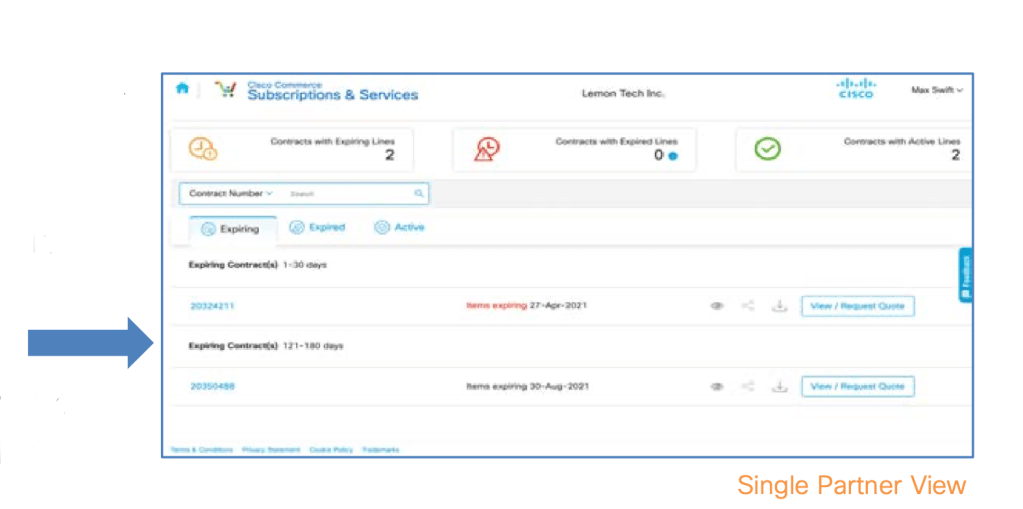Viewport: 1023px width, 509px height.
Task: Click the Cisco Commerce shopping cart icon
Action: point(225,90)
